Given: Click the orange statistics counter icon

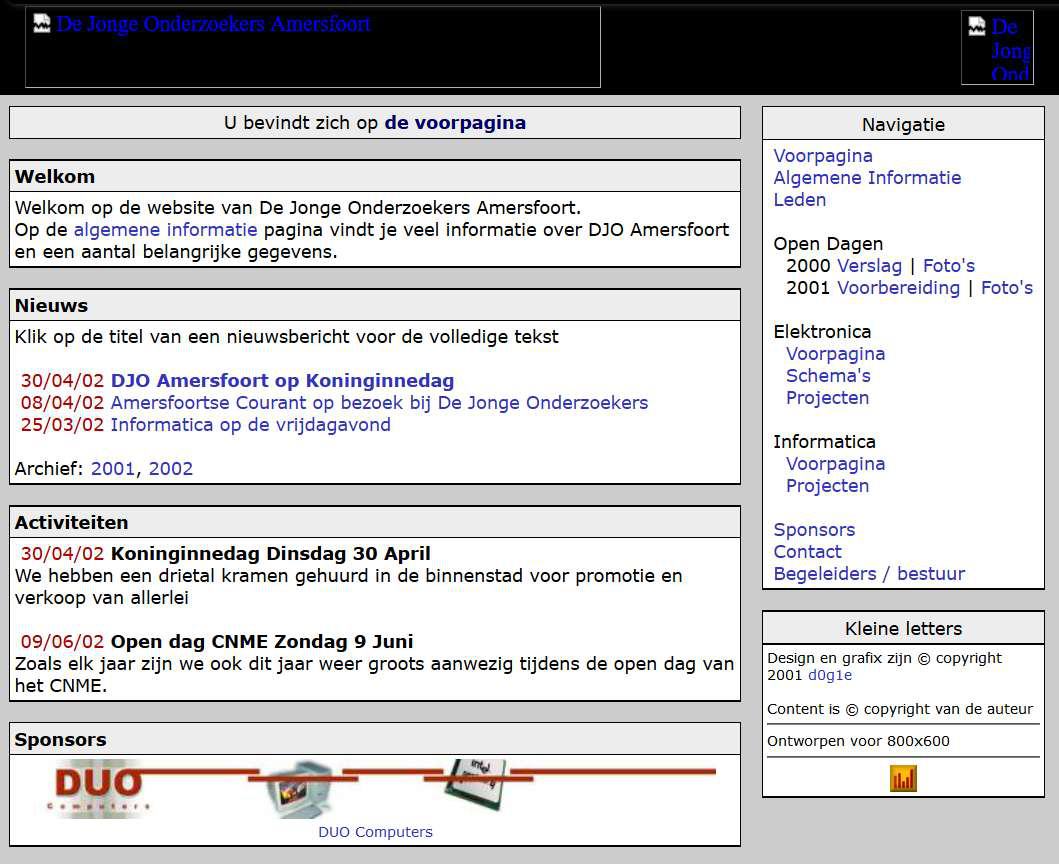Looking at the screenshot, I should [x=903, y=778].
